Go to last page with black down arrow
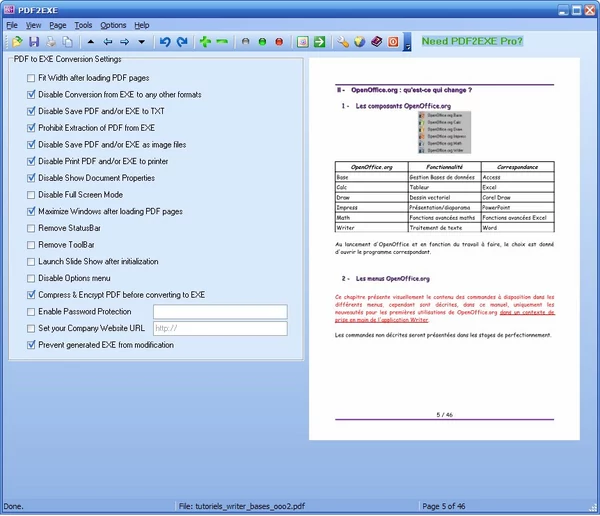The height and width of the screenshot is (516, 600). point(142,41)
